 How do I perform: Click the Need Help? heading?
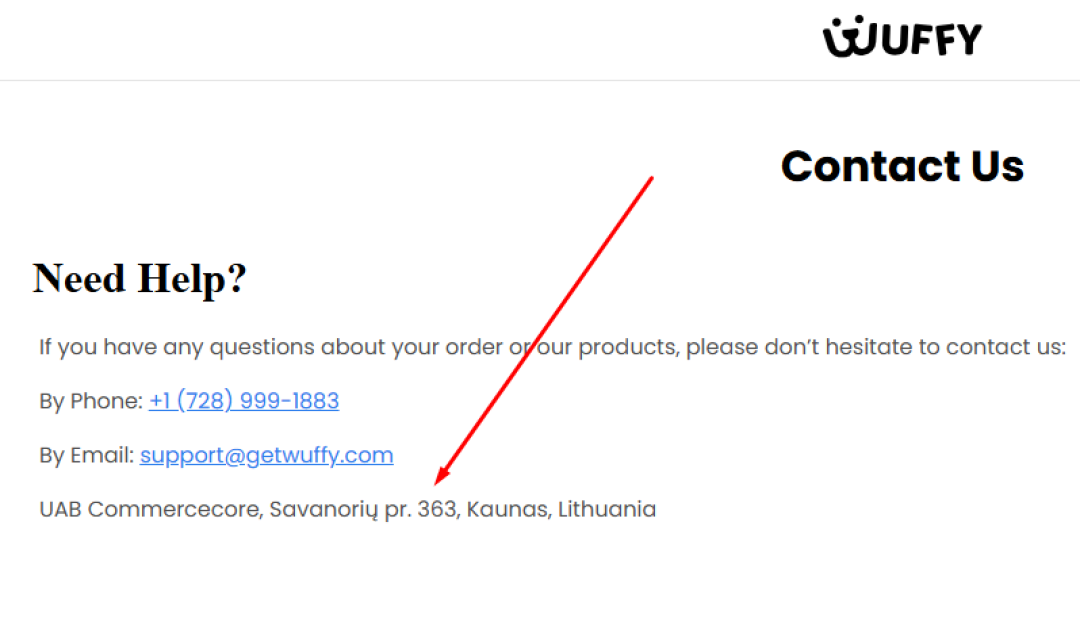pyautogui.click(x=139, y=278)
